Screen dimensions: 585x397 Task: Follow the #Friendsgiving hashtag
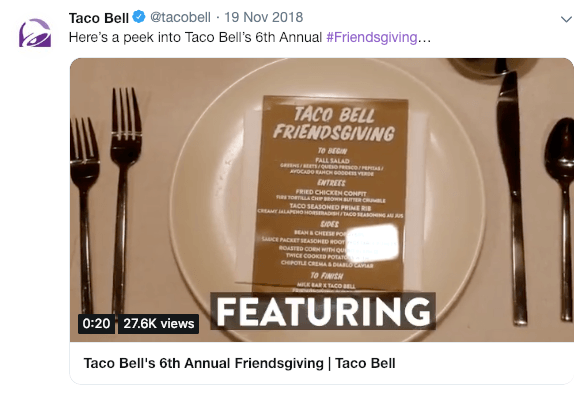[372, 37]
